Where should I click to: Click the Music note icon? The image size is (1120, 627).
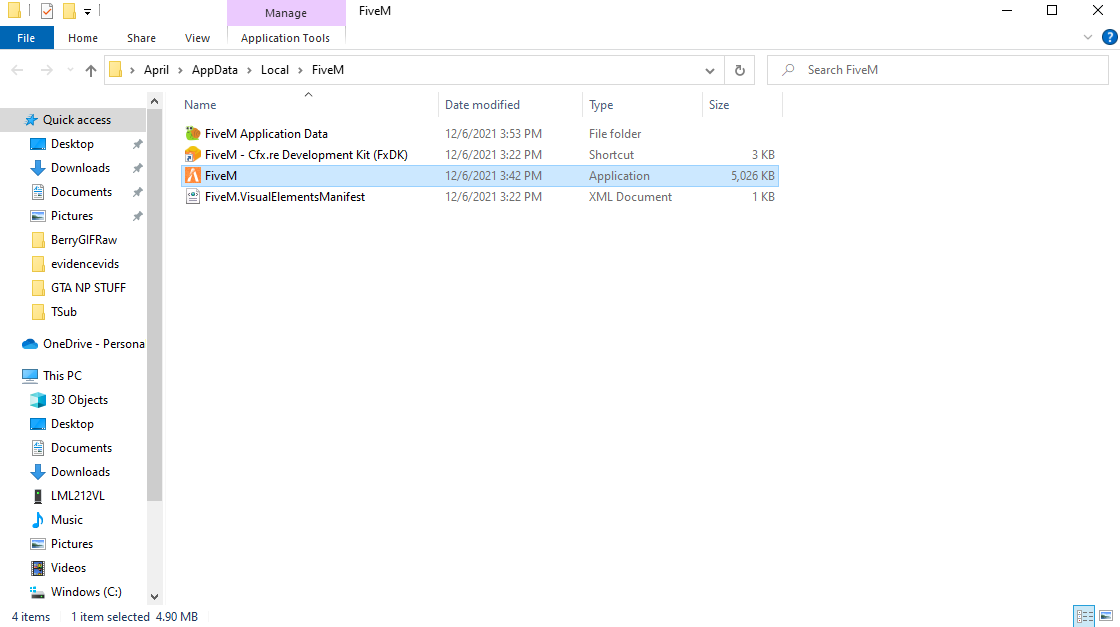tap(38, 520)
